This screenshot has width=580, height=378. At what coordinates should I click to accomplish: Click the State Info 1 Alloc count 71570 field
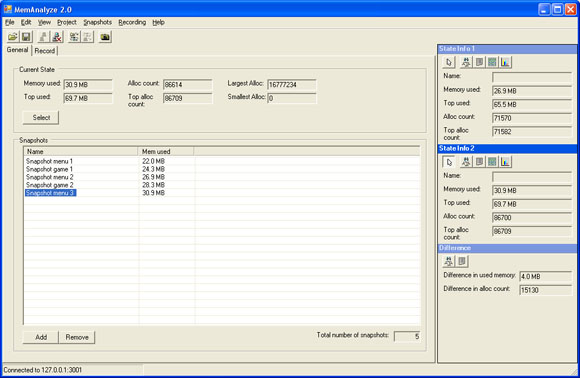[x=532, y=118]
